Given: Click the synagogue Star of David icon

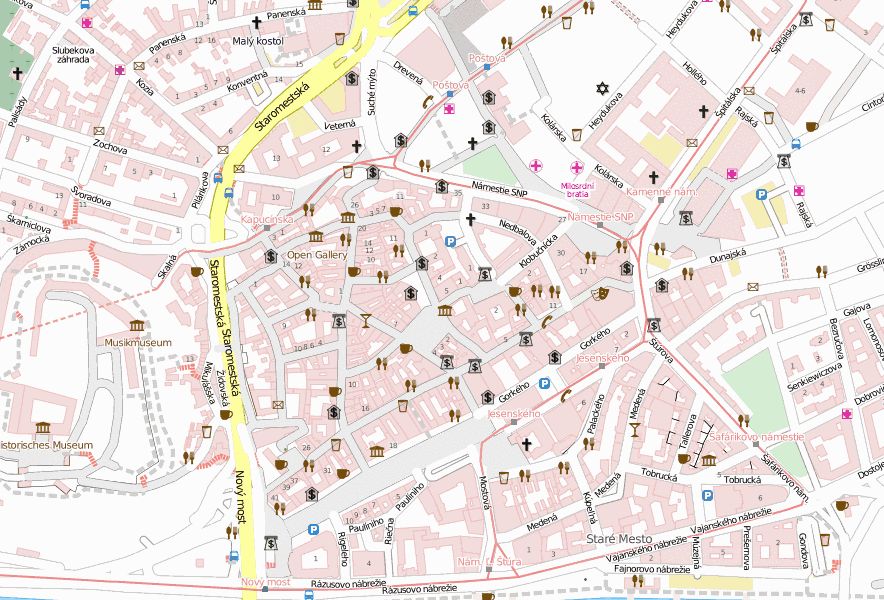Looking at the screenshot, I should tap(603, 89).
